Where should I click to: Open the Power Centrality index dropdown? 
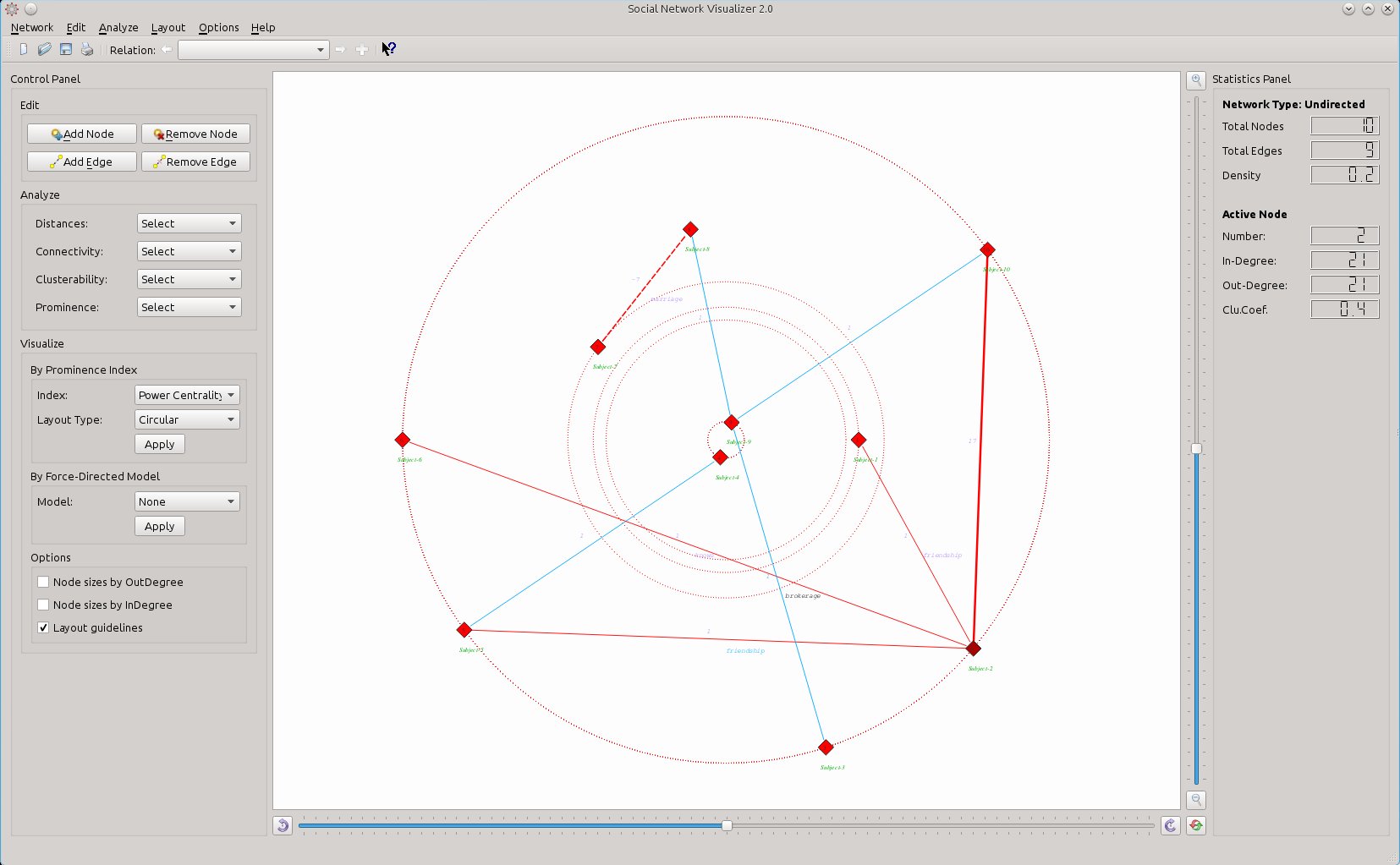[x=187, y=395]
